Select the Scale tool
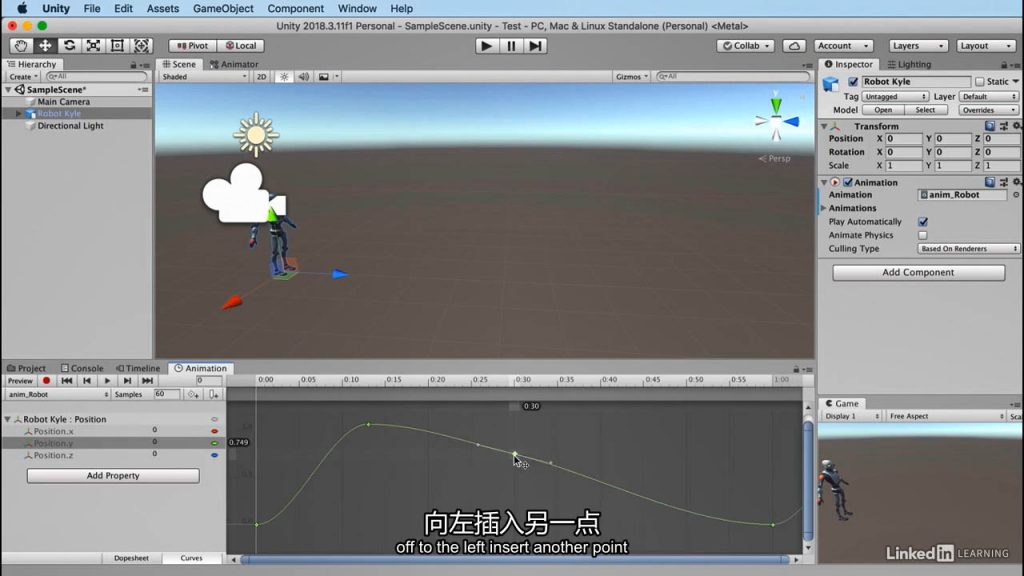The height and width of the screenshot is (576, 1024). coord(93,46)
